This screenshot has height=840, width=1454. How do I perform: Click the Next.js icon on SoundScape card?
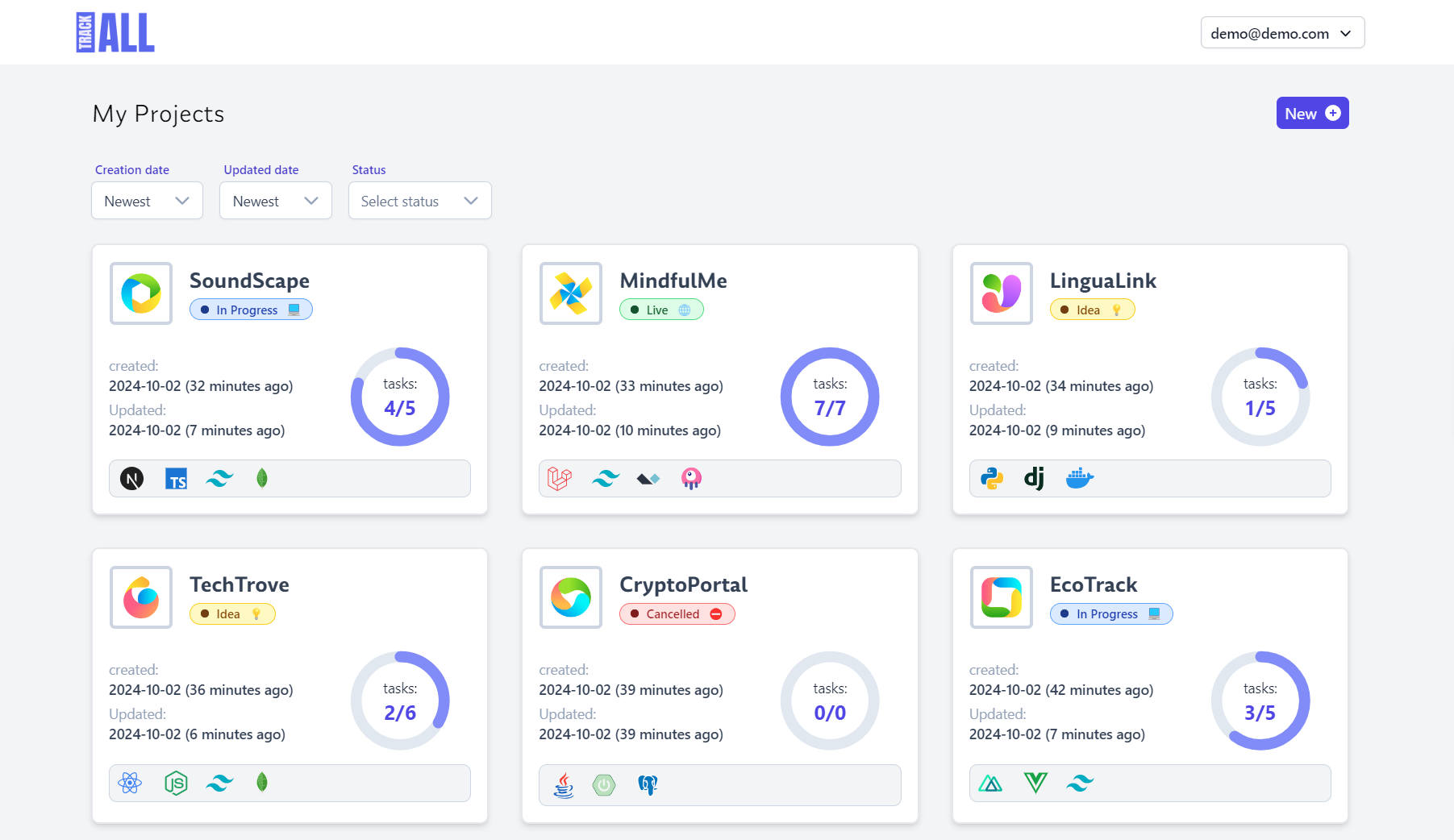132,479
